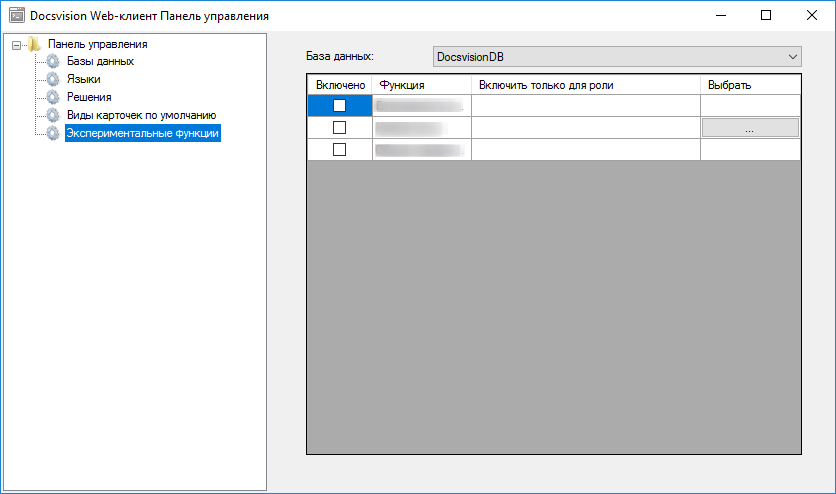The height and width of the screenshot is (494, 836).
Task: Click gear icon of Виды карточек по умолчанию
Action: pos(53,116)
